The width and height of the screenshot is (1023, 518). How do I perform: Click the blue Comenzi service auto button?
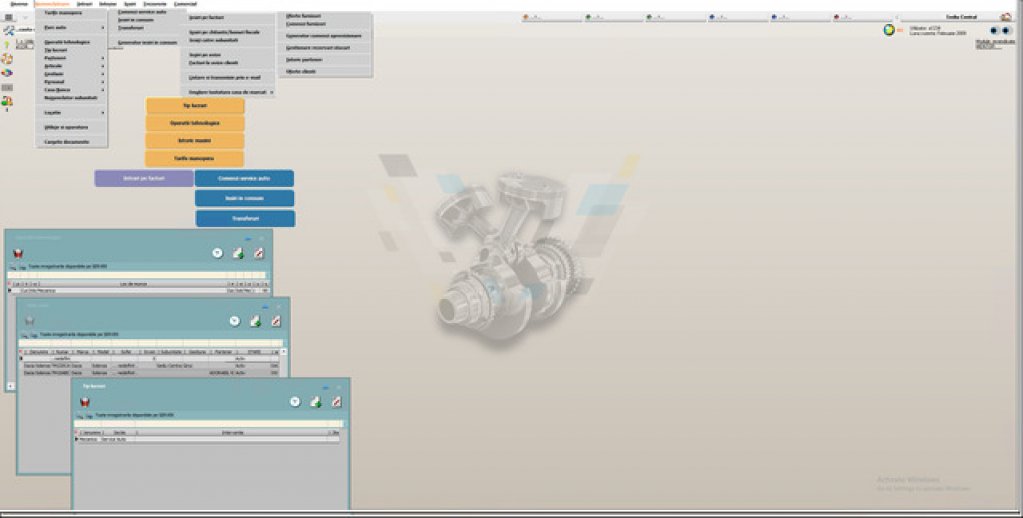pos(244,178)
